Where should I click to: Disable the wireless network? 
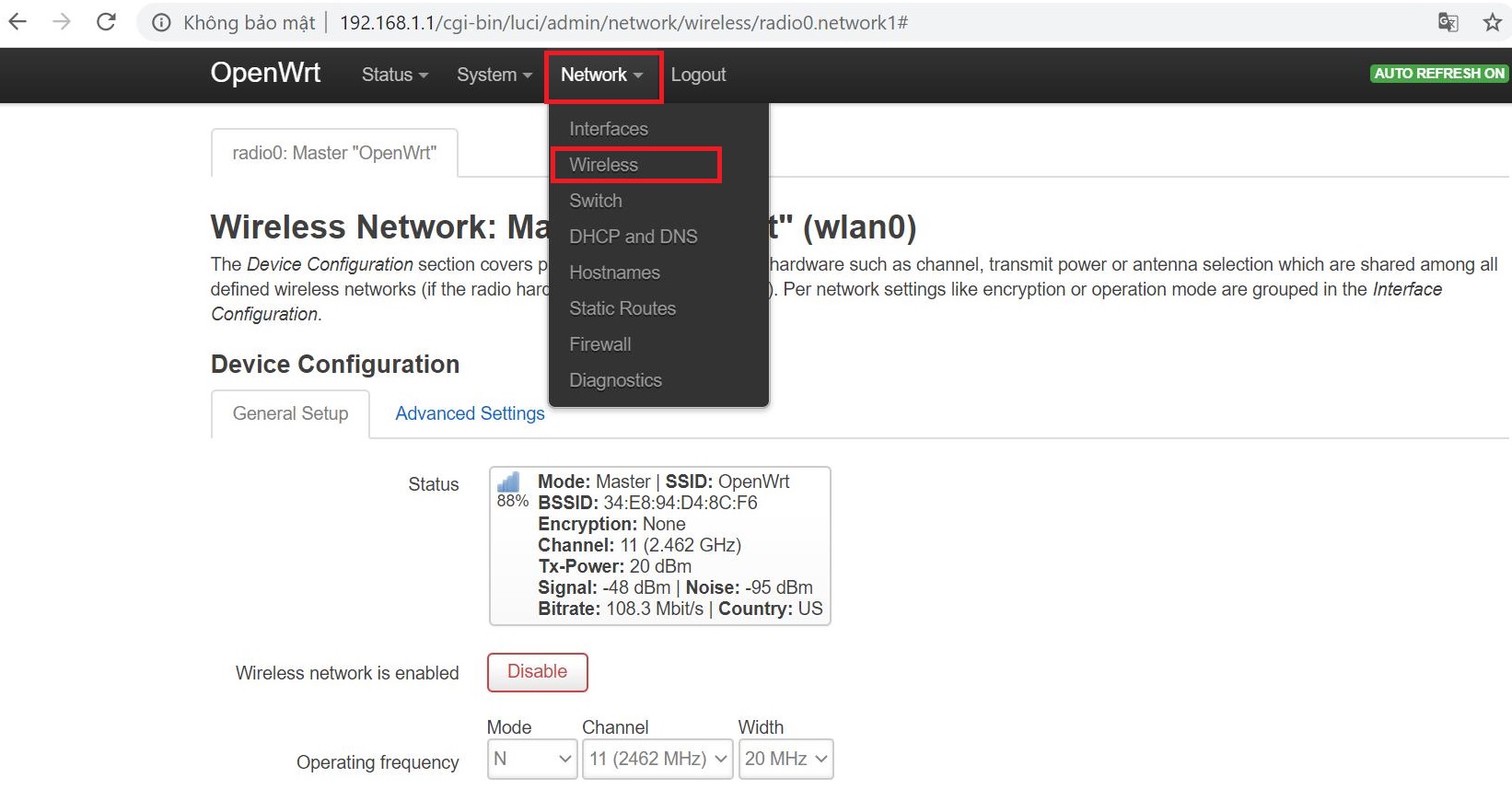coord(538,672)
